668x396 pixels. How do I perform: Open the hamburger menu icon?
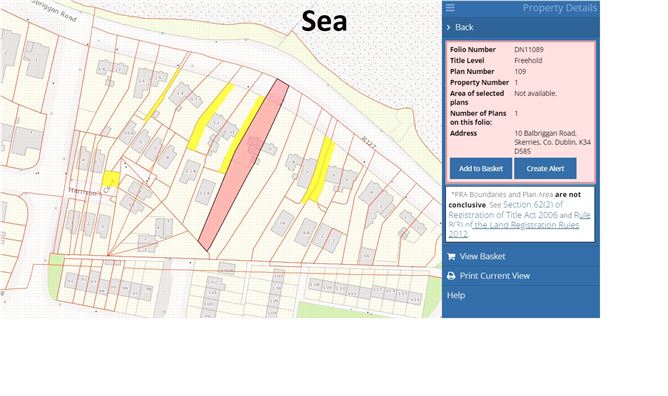tap(450, 8)
